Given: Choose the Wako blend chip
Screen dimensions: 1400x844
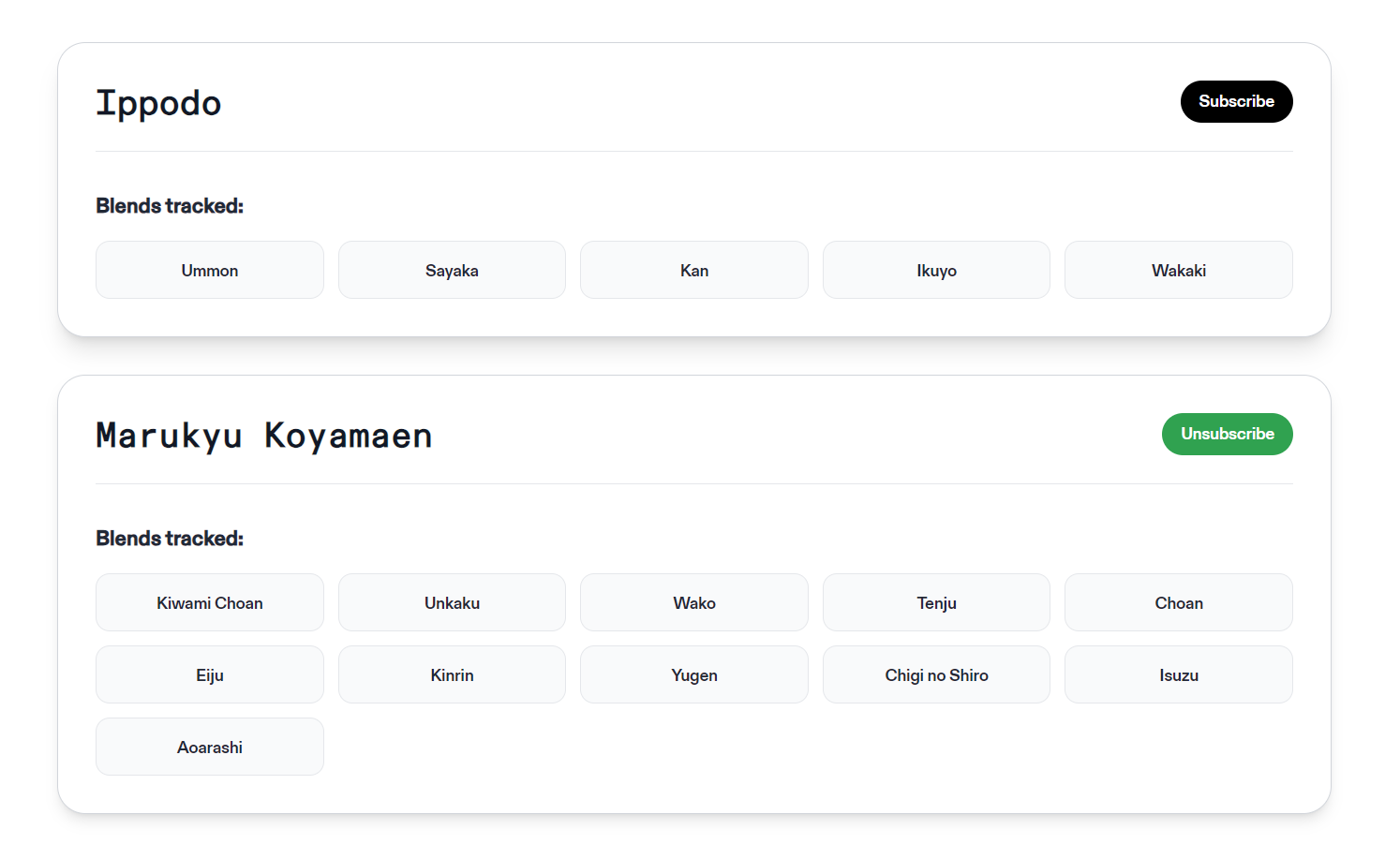Looking at the screenshot, I should (694, 602).
